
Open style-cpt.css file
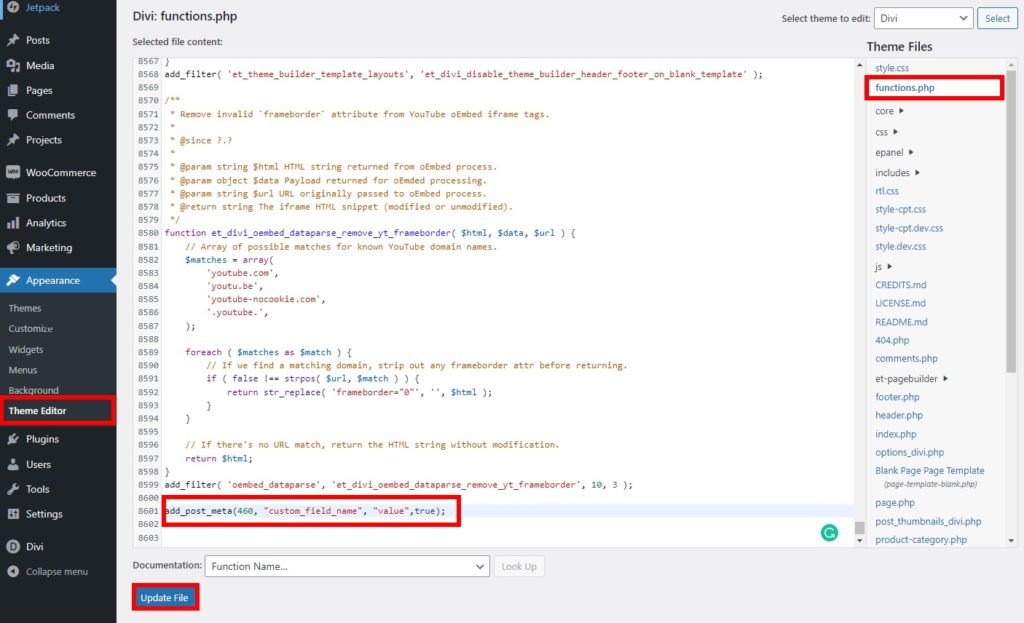pos(901,209)
